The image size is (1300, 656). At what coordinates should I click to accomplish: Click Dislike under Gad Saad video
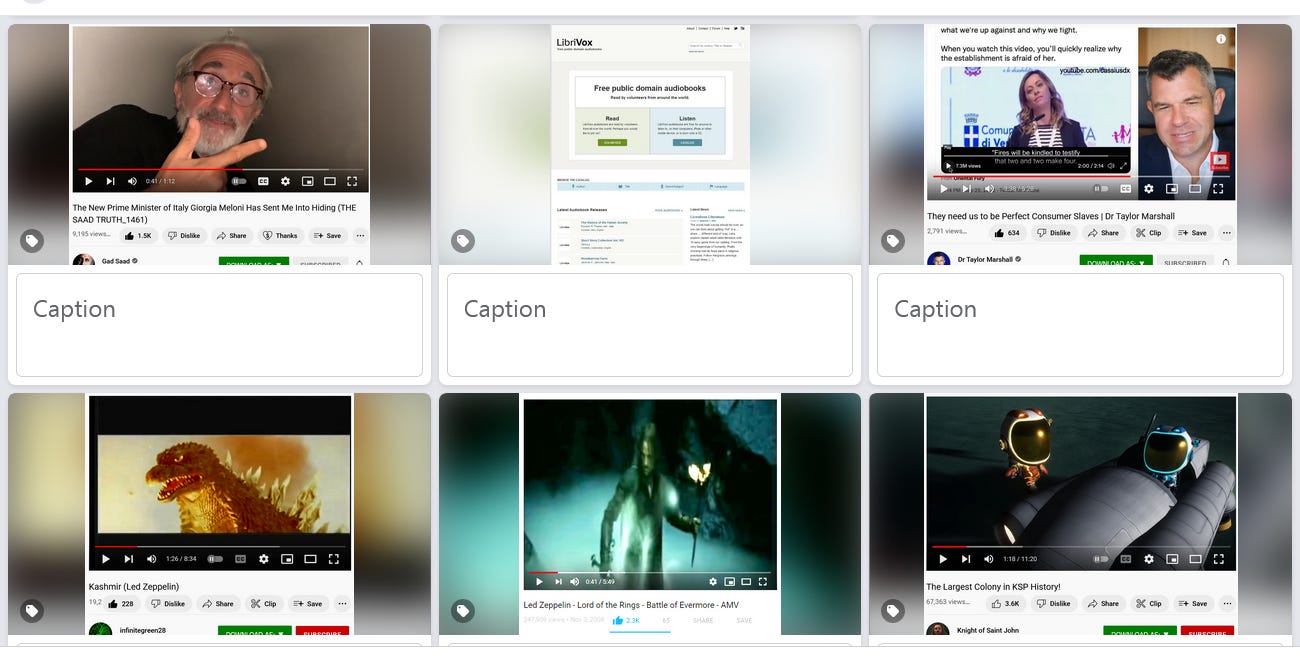click(x=184, y=236)
